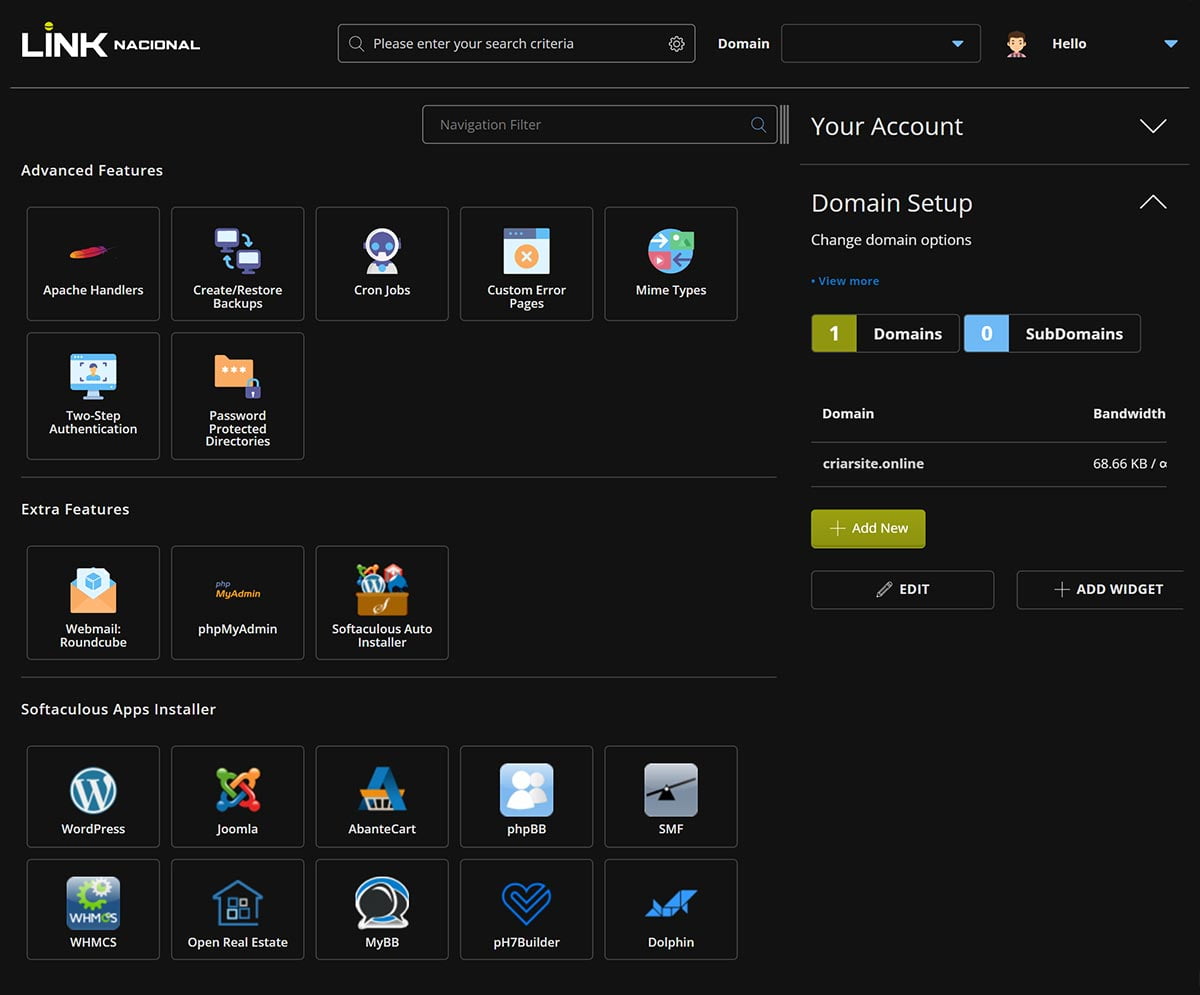The width and height of the screenshot is (1200, 995).
Task: Click the search settings gear icon
Action: [676, 44]
